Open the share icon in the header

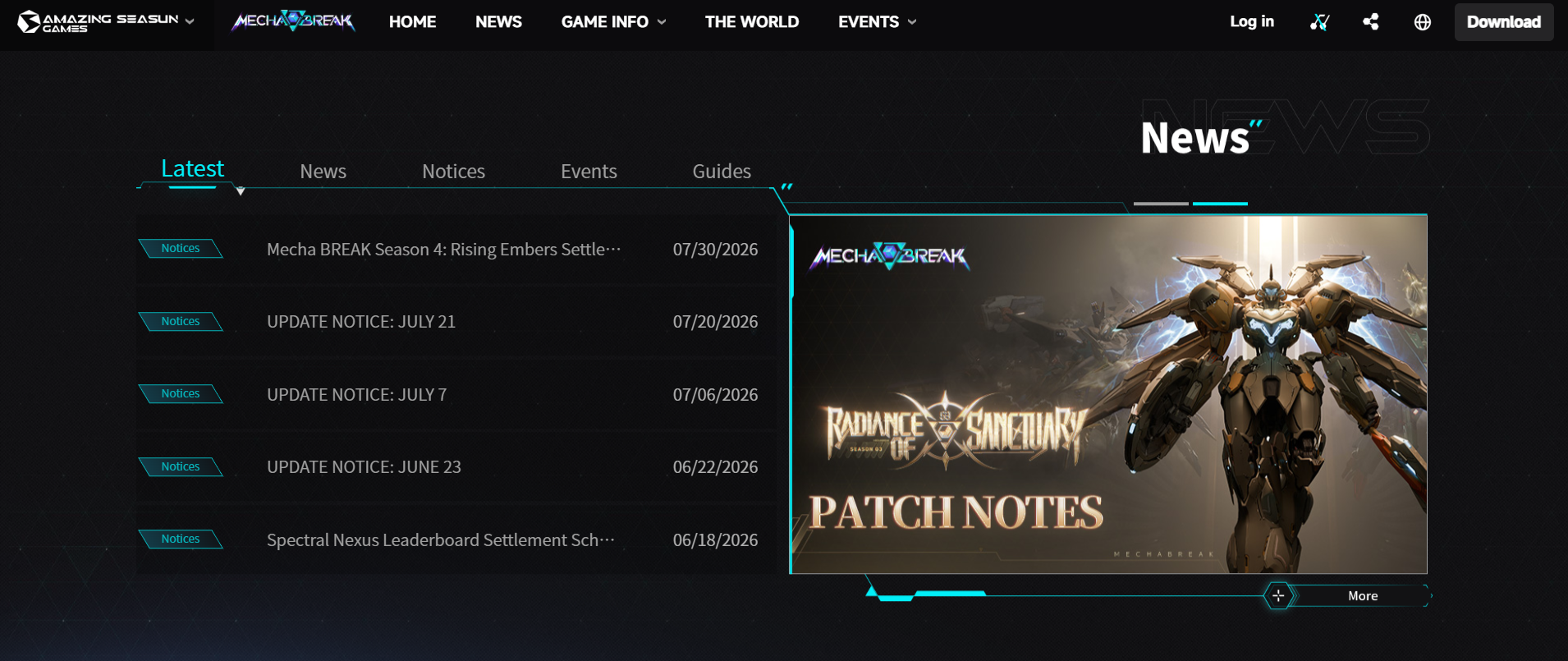tap(1371, 22)
